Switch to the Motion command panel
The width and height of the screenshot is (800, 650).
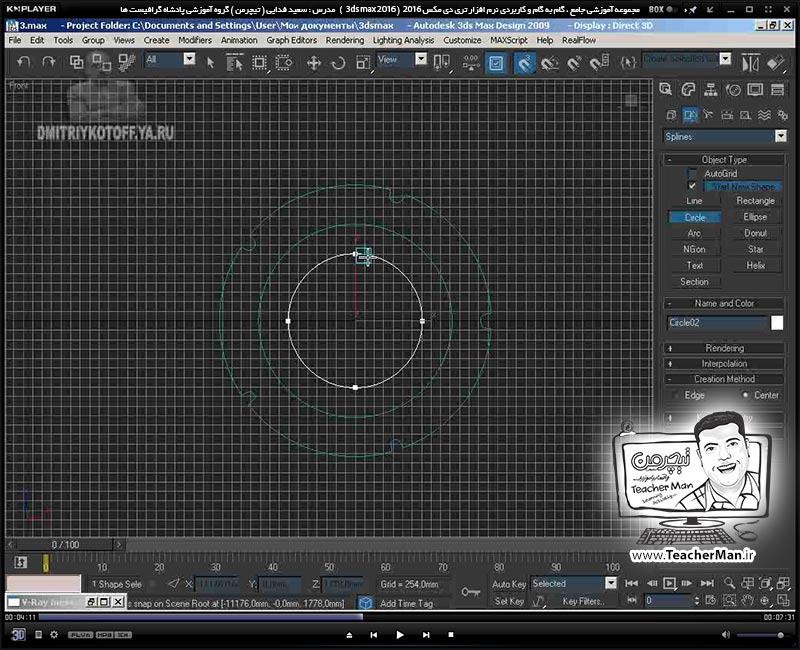click(x=733, y=90)
